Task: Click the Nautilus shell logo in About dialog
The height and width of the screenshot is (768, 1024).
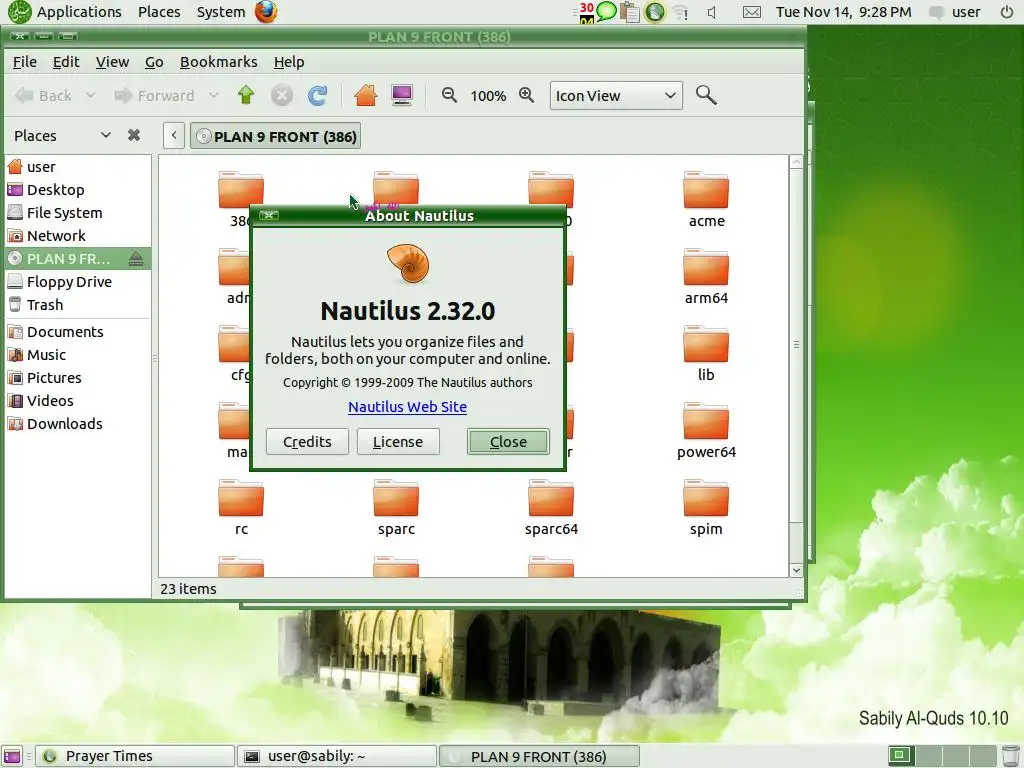Action: [408, 264]
